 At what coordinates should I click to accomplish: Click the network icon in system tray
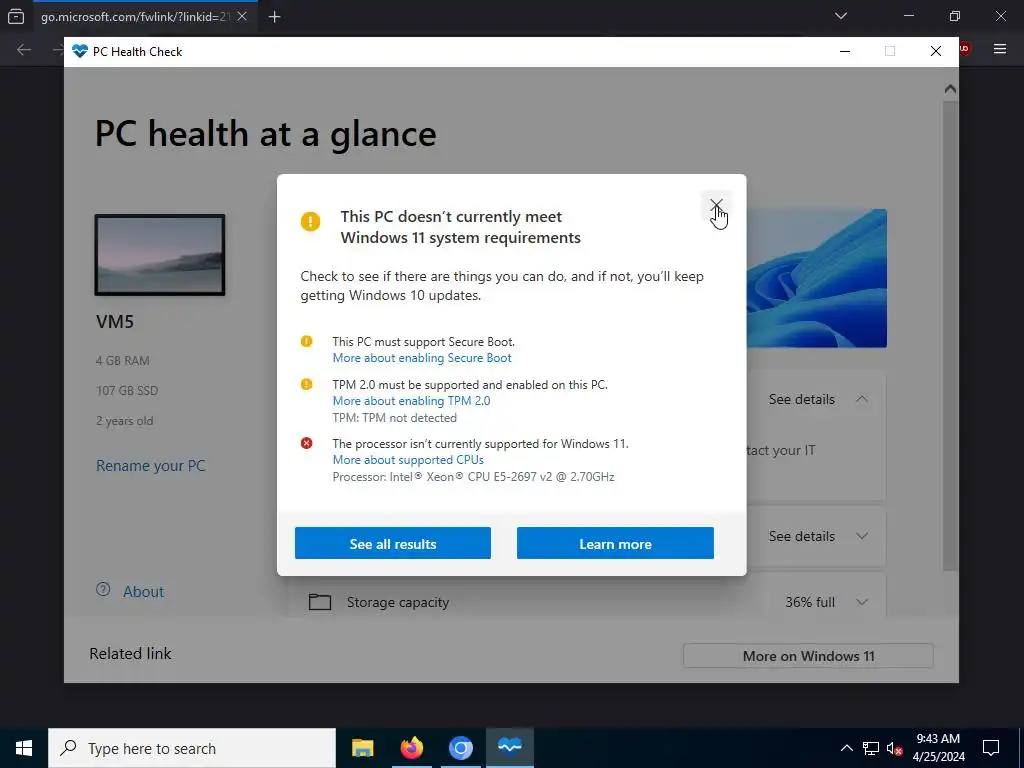coord(871,748)
